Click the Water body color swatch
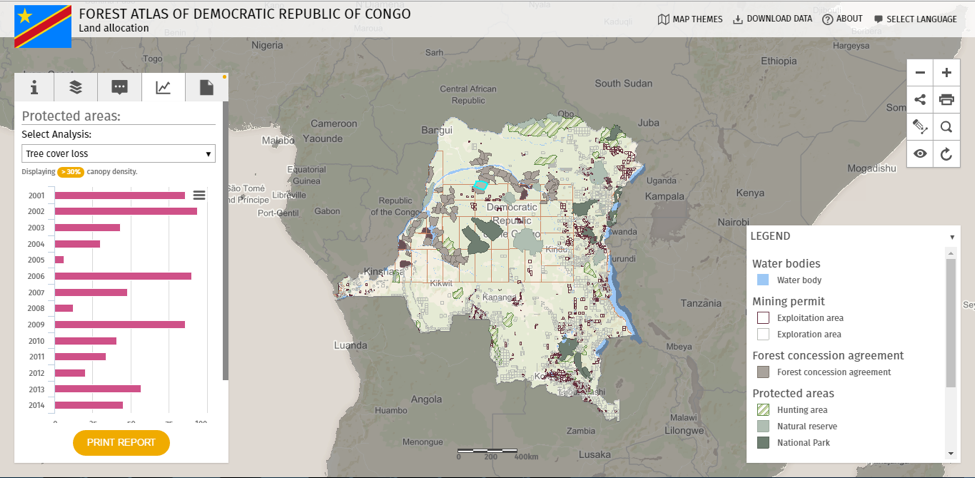 (x=763, y=280)
